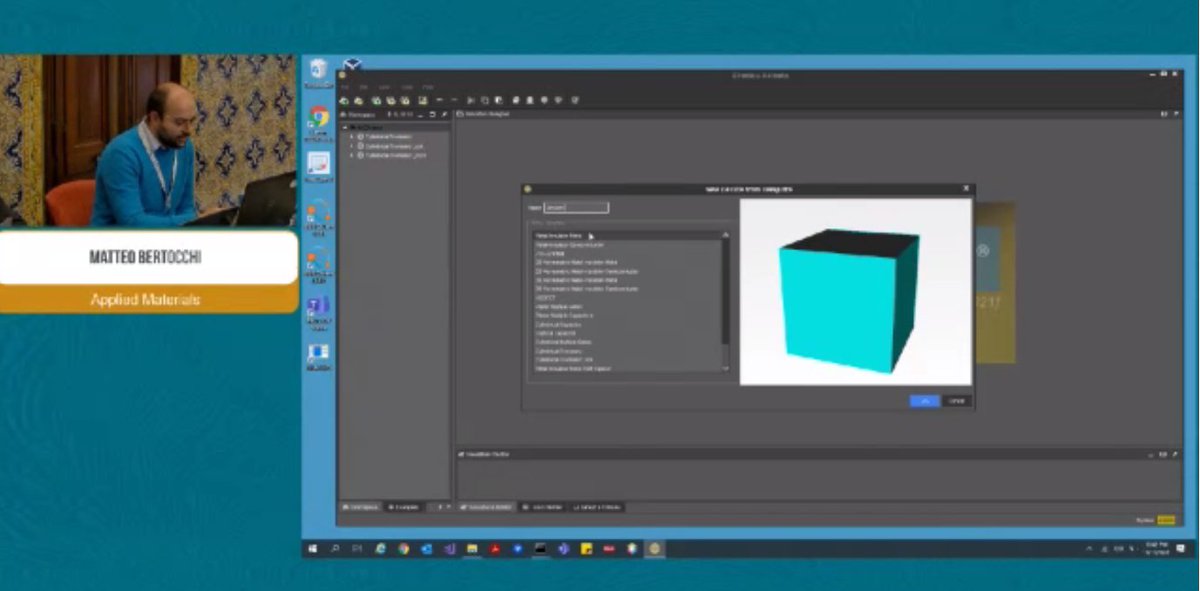Open Adobe Acrobat from the taskbar
Screen dimensions: 1200x591
(x=495, y=549)
